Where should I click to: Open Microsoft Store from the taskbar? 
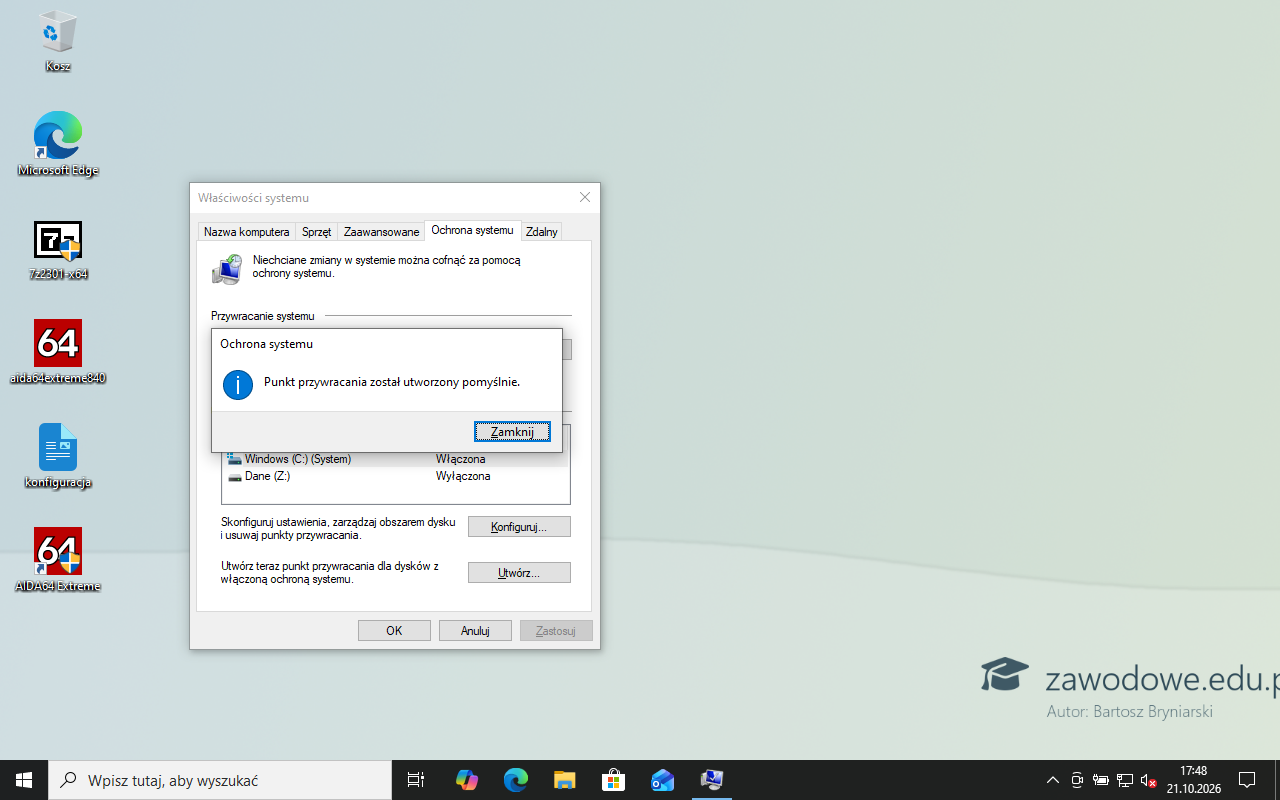pos(613,780)
